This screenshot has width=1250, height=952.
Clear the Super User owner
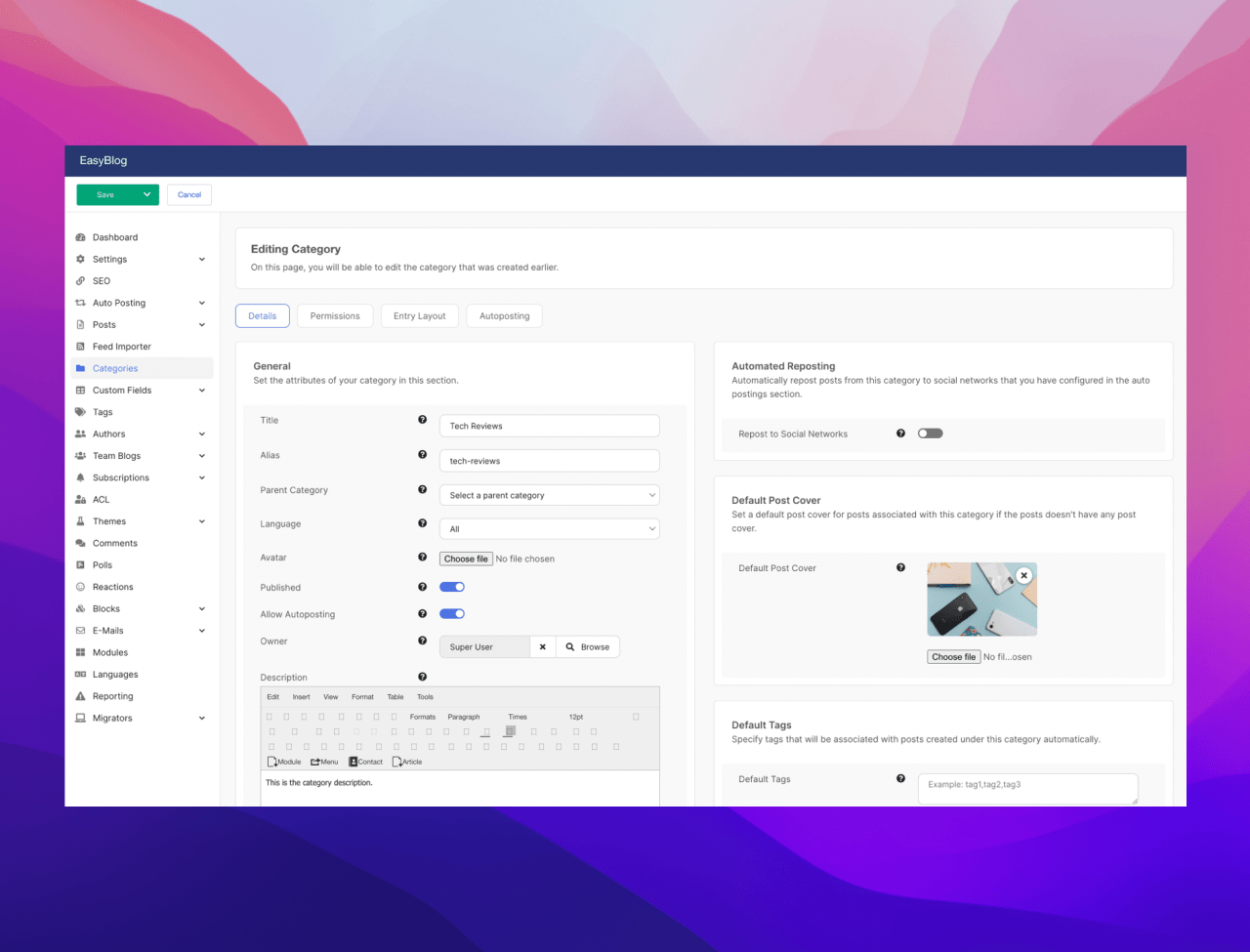[x=542, y=646]
